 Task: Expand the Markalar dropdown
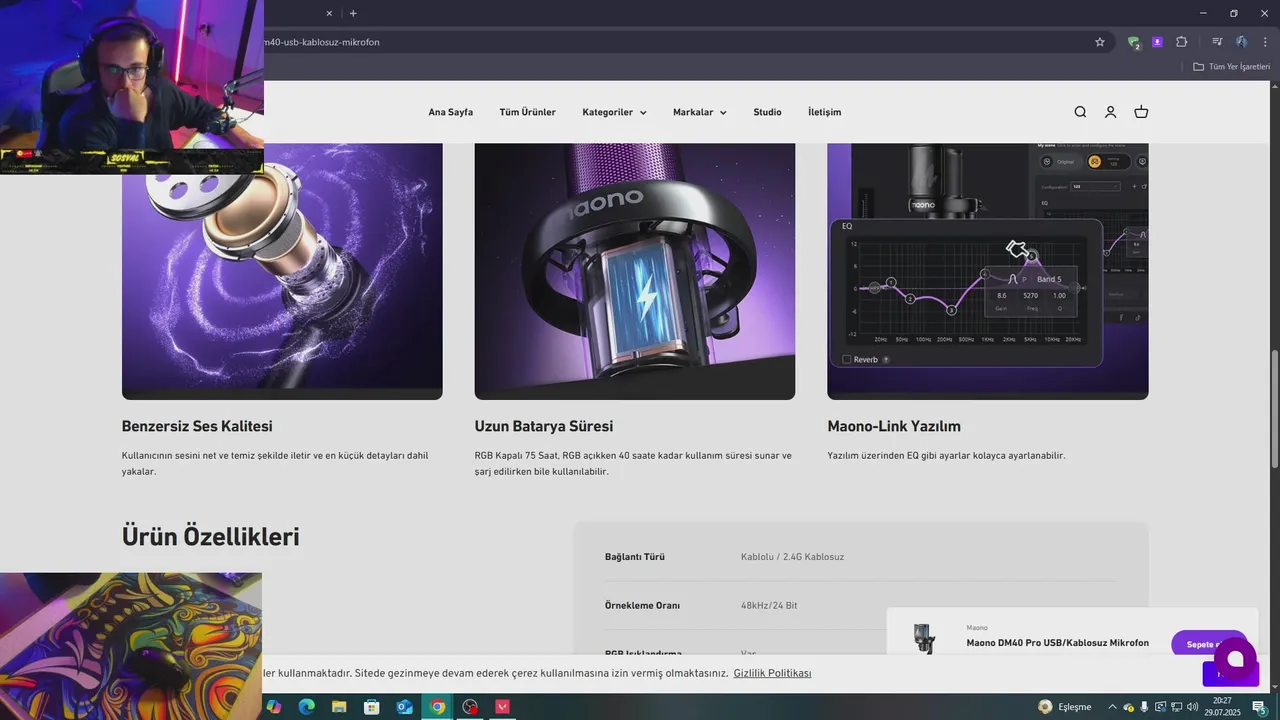[x=700, y=112]
